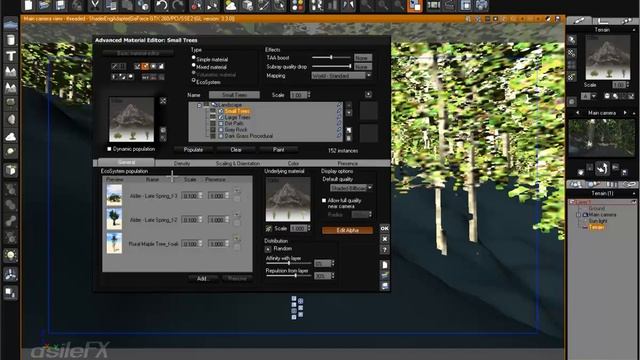
Task: Select the Mixed material radio button
Action: 193,66
